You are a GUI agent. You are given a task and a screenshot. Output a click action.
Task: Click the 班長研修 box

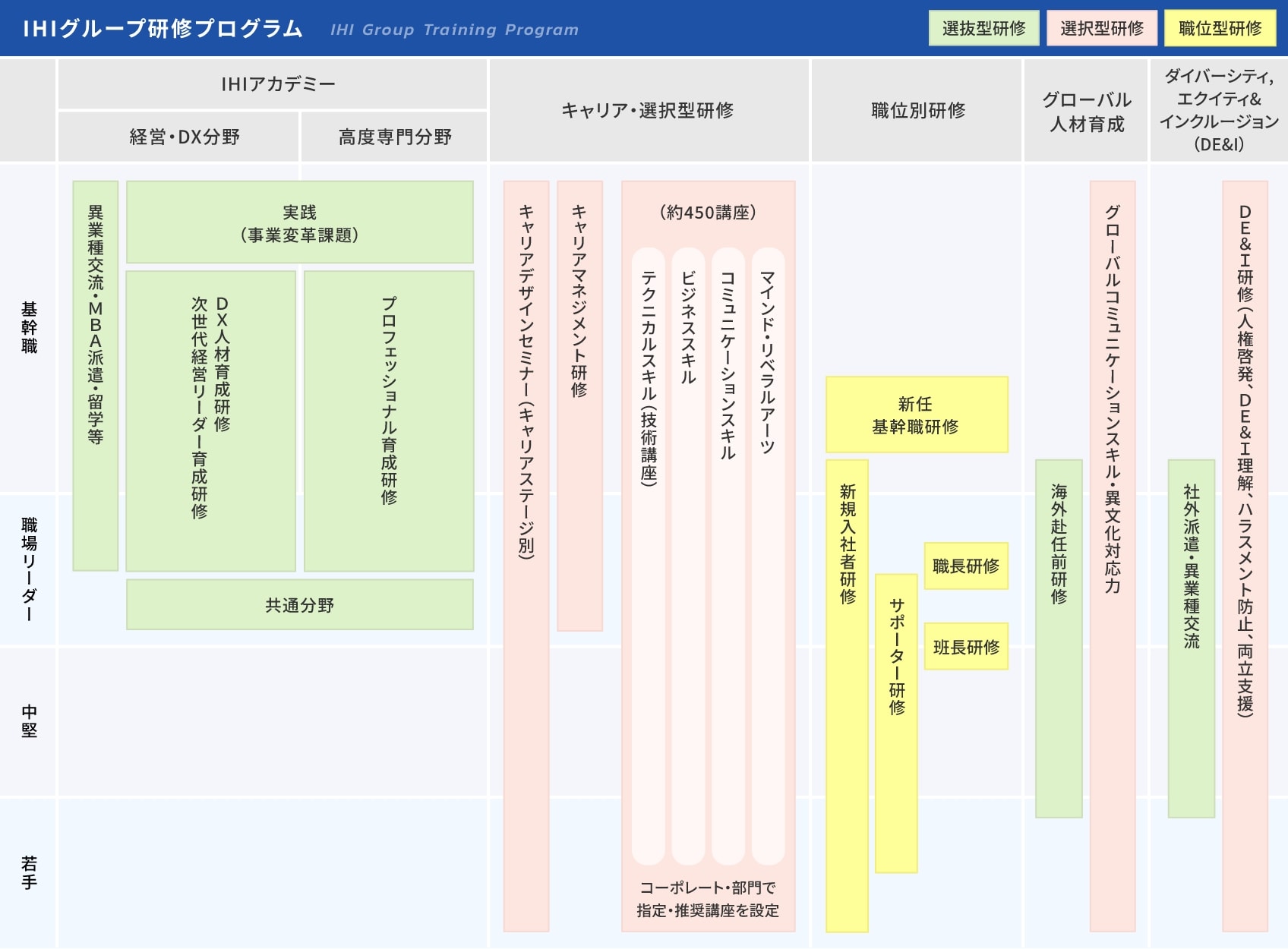967,647
